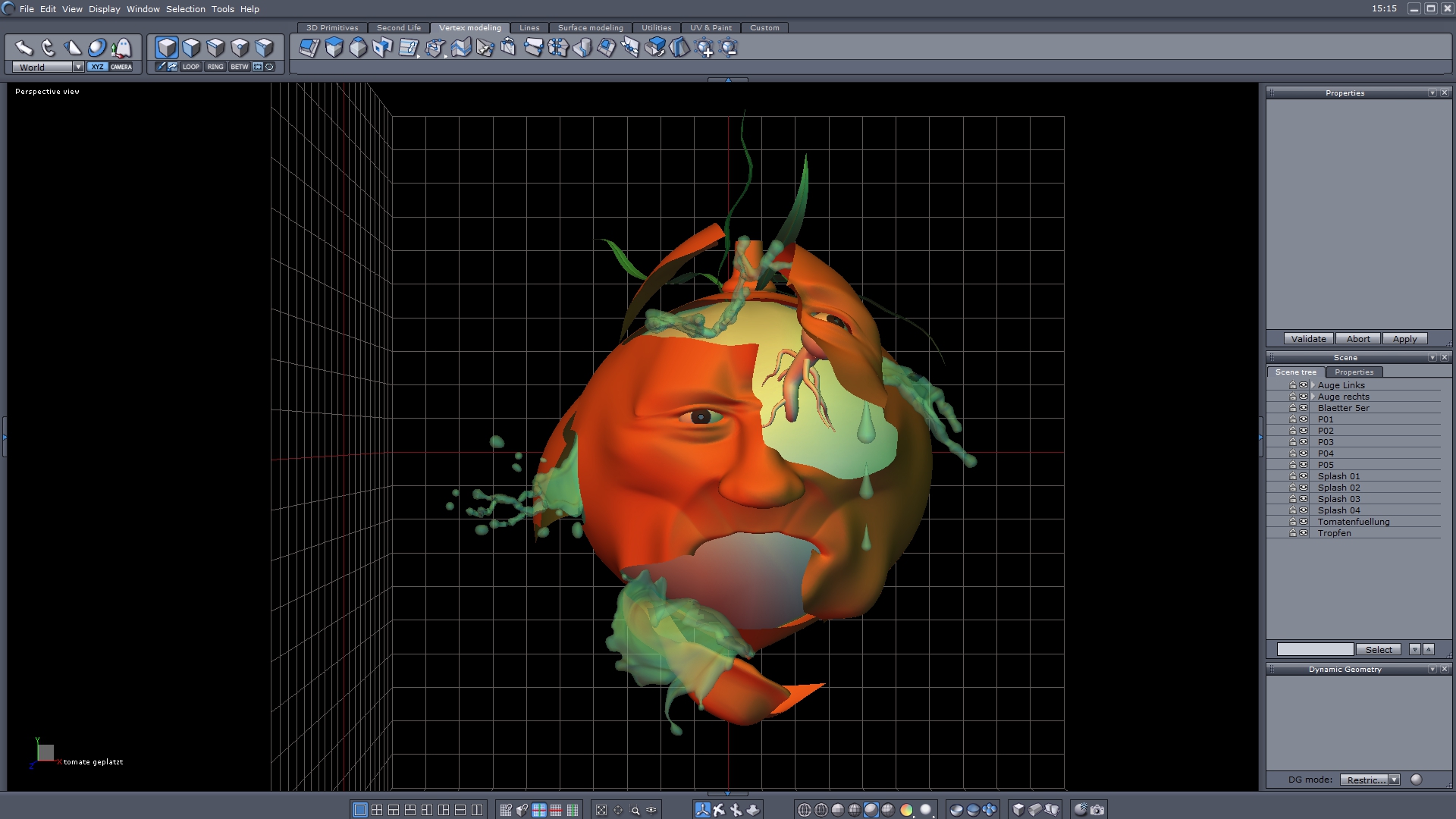Open the DG mode Restric dropdown
The height and width of the screenshot is (819, 1456).
click(1394, 780)
